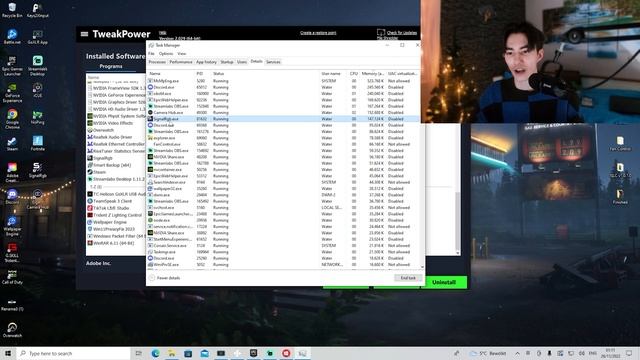Select the Programs tab in TweakPower
640x360 pixels.
click(111, 66)
